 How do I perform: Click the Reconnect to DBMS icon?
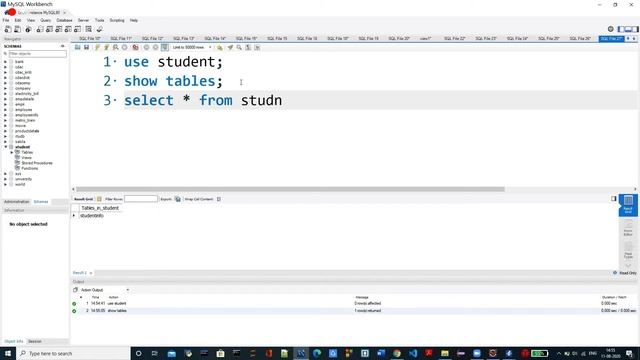[x=99, y=29]
